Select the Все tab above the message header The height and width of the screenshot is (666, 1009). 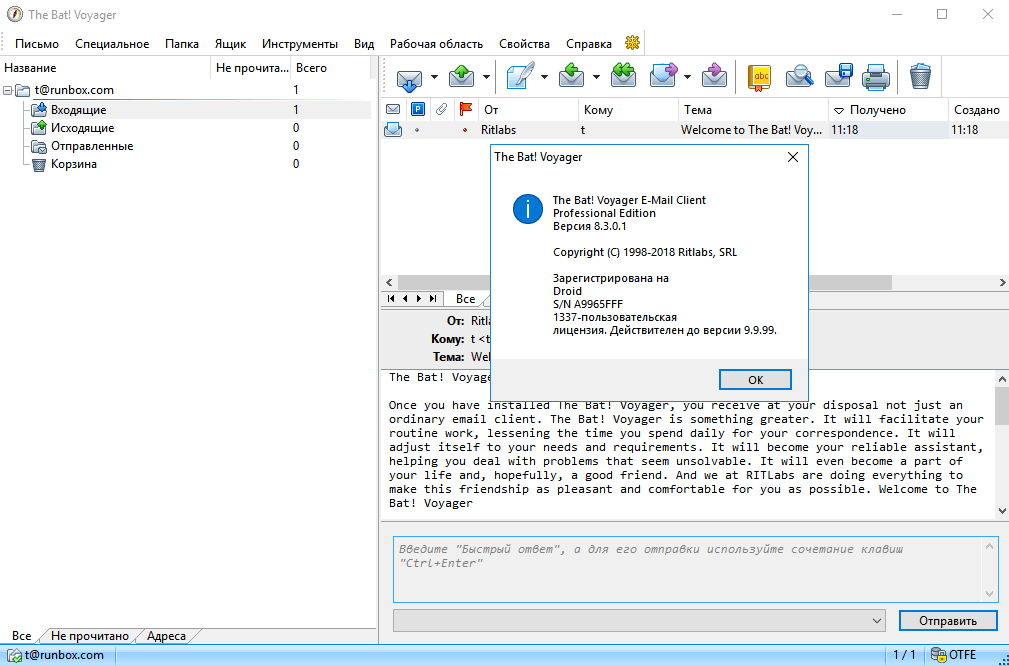pos(465,299)
